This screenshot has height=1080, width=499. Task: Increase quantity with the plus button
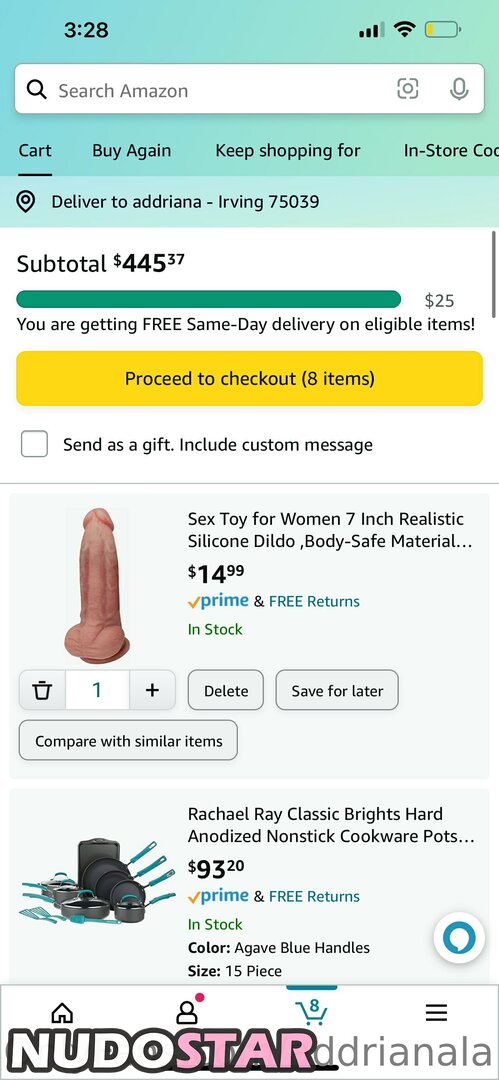click(x=152, y=690)
